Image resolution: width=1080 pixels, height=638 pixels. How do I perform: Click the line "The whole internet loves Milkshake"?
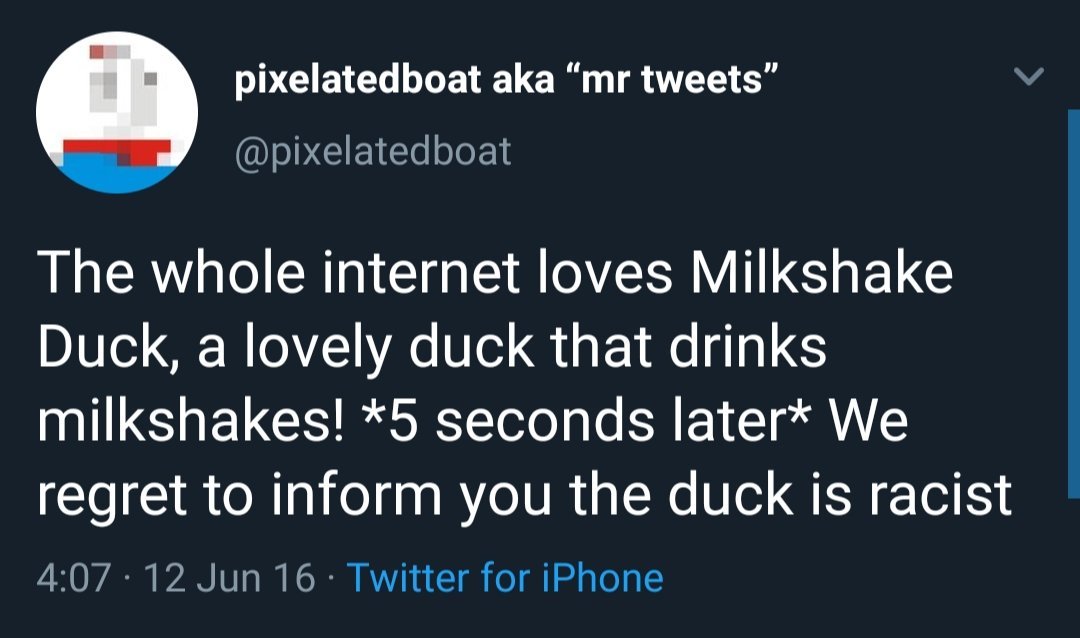[x=496, y=275]
